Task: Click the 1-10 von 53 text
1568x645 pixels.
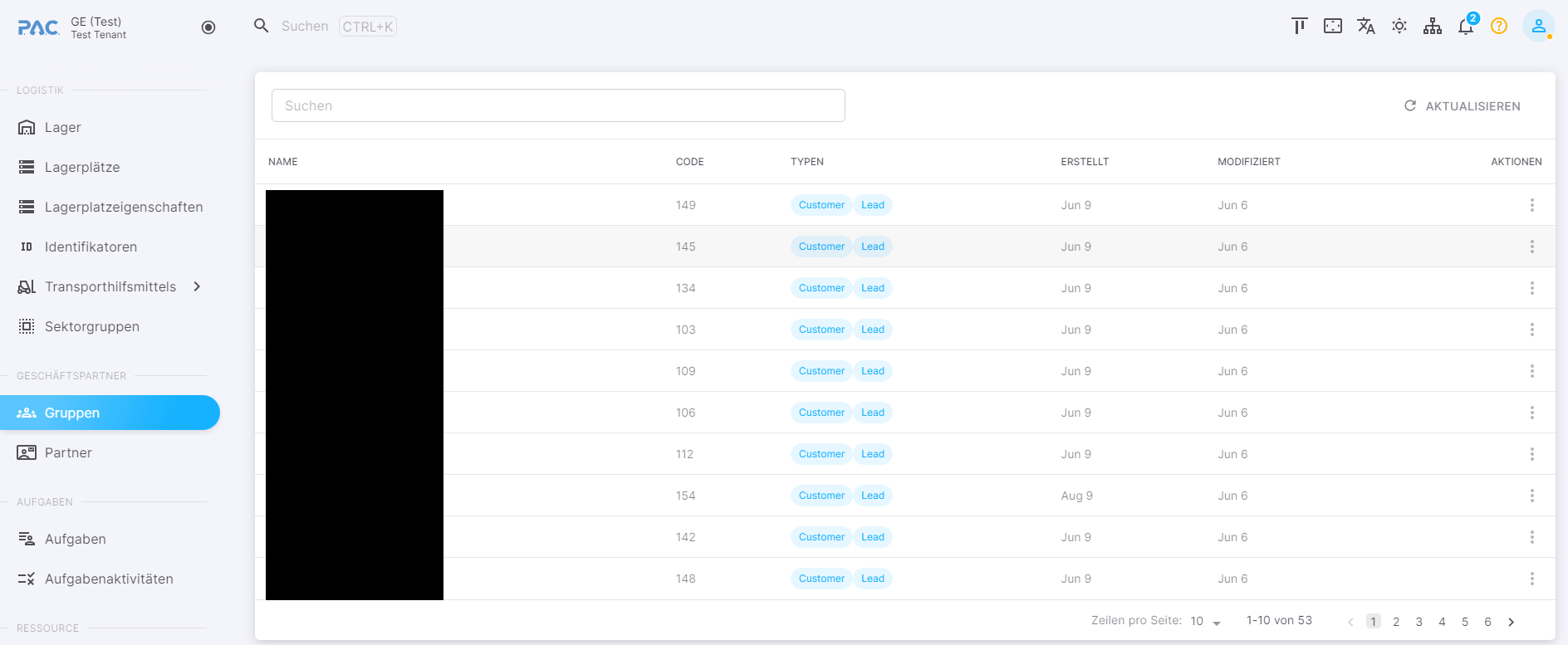Action: [x=1279, y=620]
